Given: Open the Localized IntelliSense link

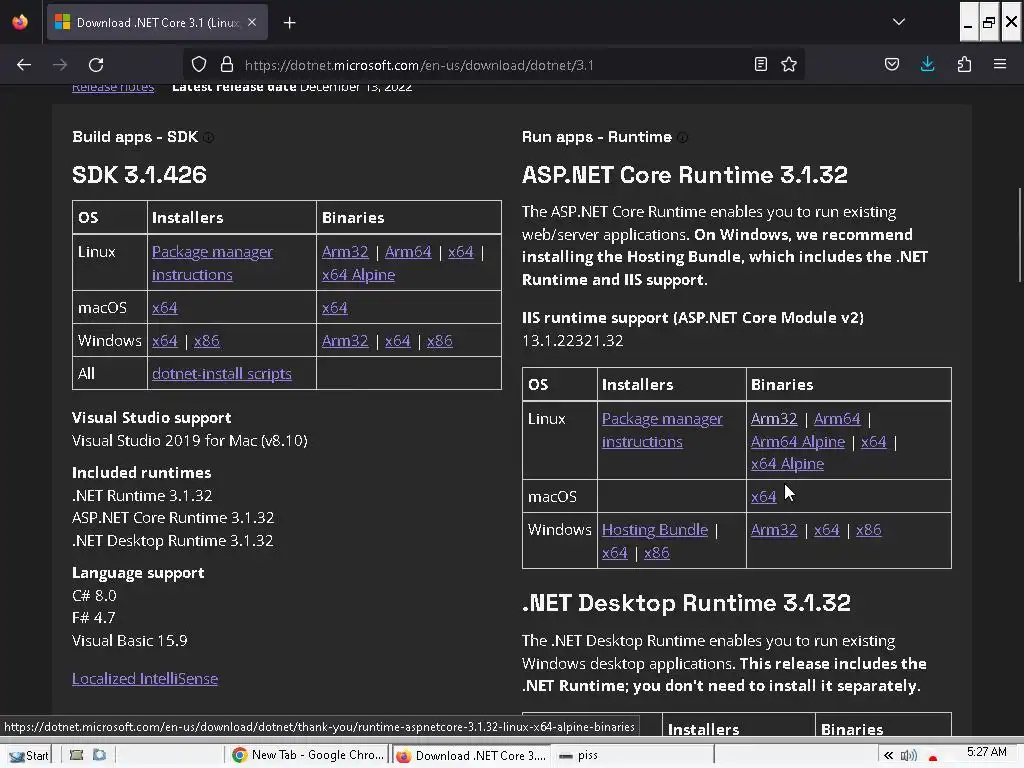Looking at the screenshot, I should pyautogui.click(x=145, y=679).
